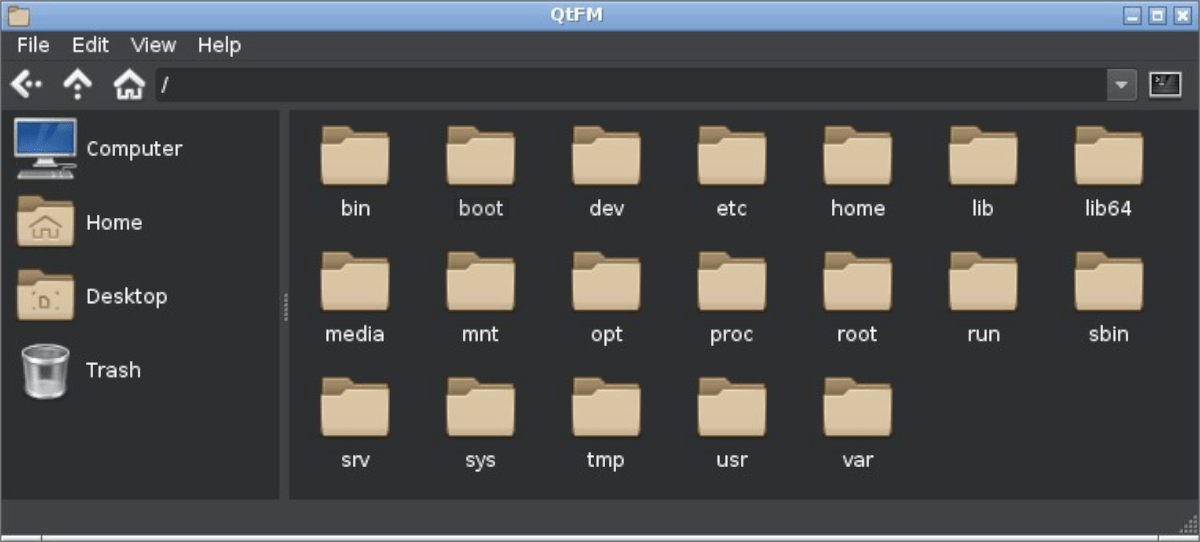Screen dimensions: 1200x542
Task: Open the Edit menu
Action: tap(90, 45)
